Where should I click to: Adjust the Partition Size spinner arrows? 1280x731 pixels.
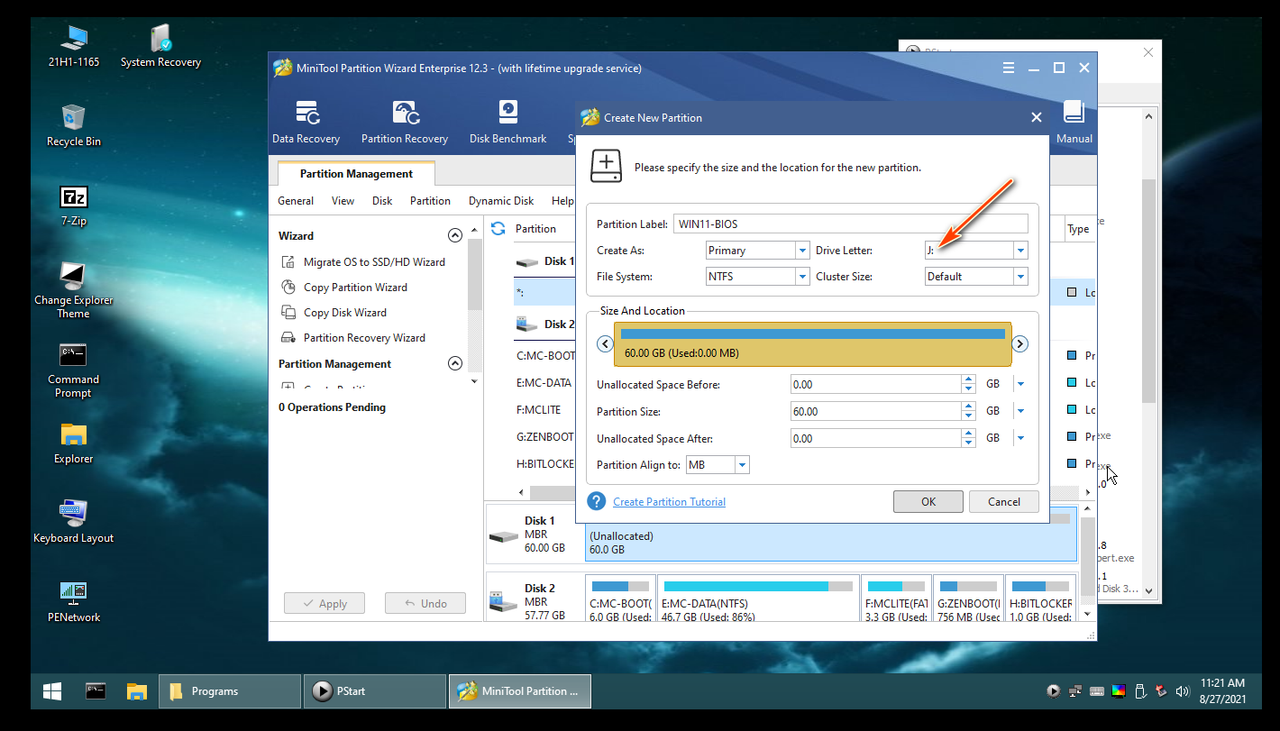(x=968, y=411)
